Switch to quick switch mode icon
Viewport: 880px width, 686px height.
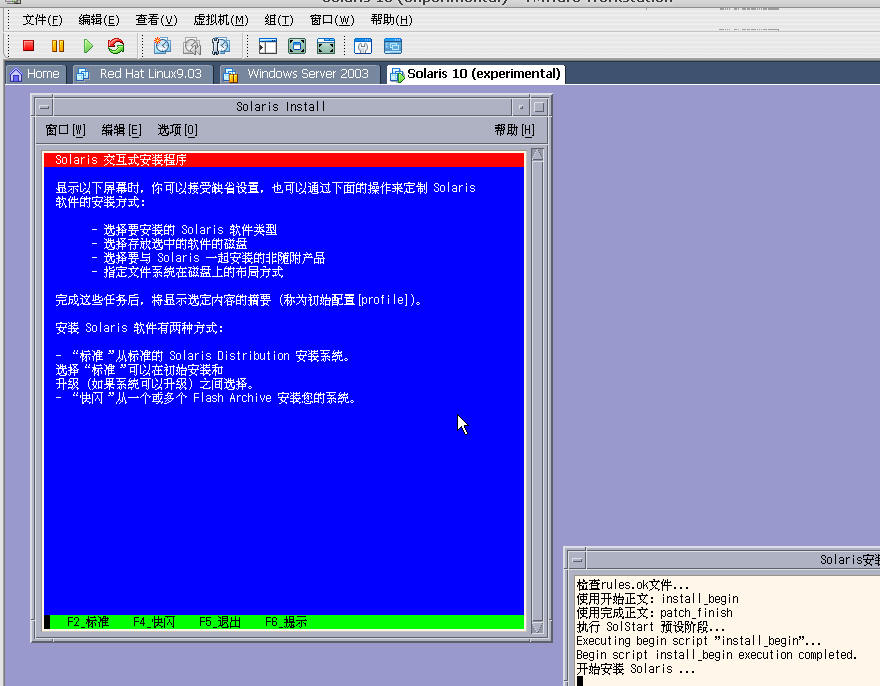[x=297, y=46]
